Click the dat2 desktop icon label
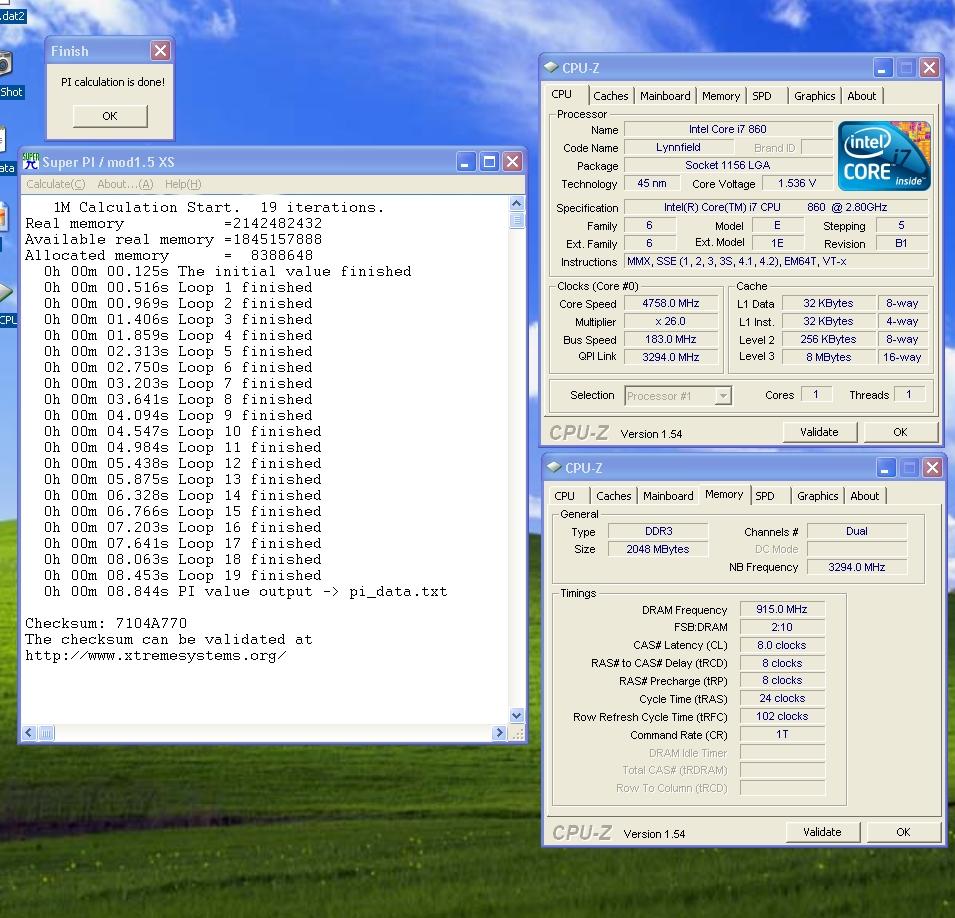 tap(12, 16)
